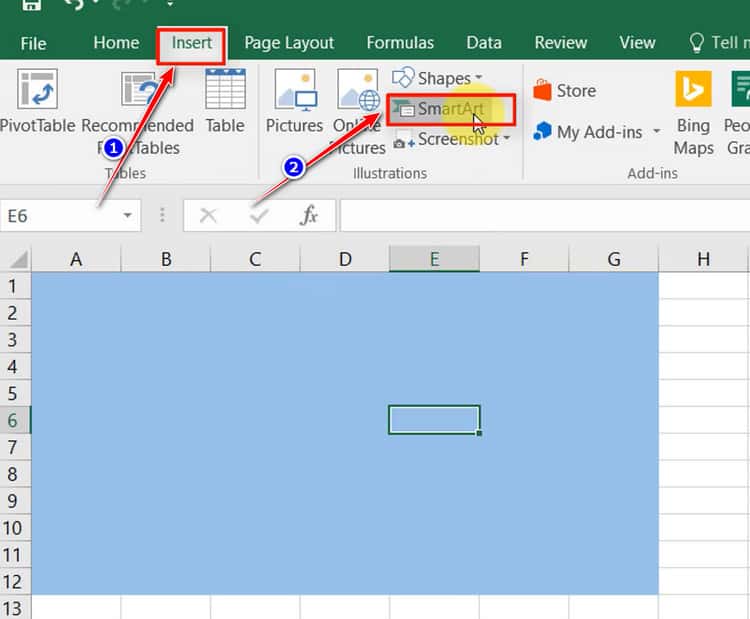The height and width of the screenshot is (619, 750).
Task: Select row 12 header
Action: [15, 581]
